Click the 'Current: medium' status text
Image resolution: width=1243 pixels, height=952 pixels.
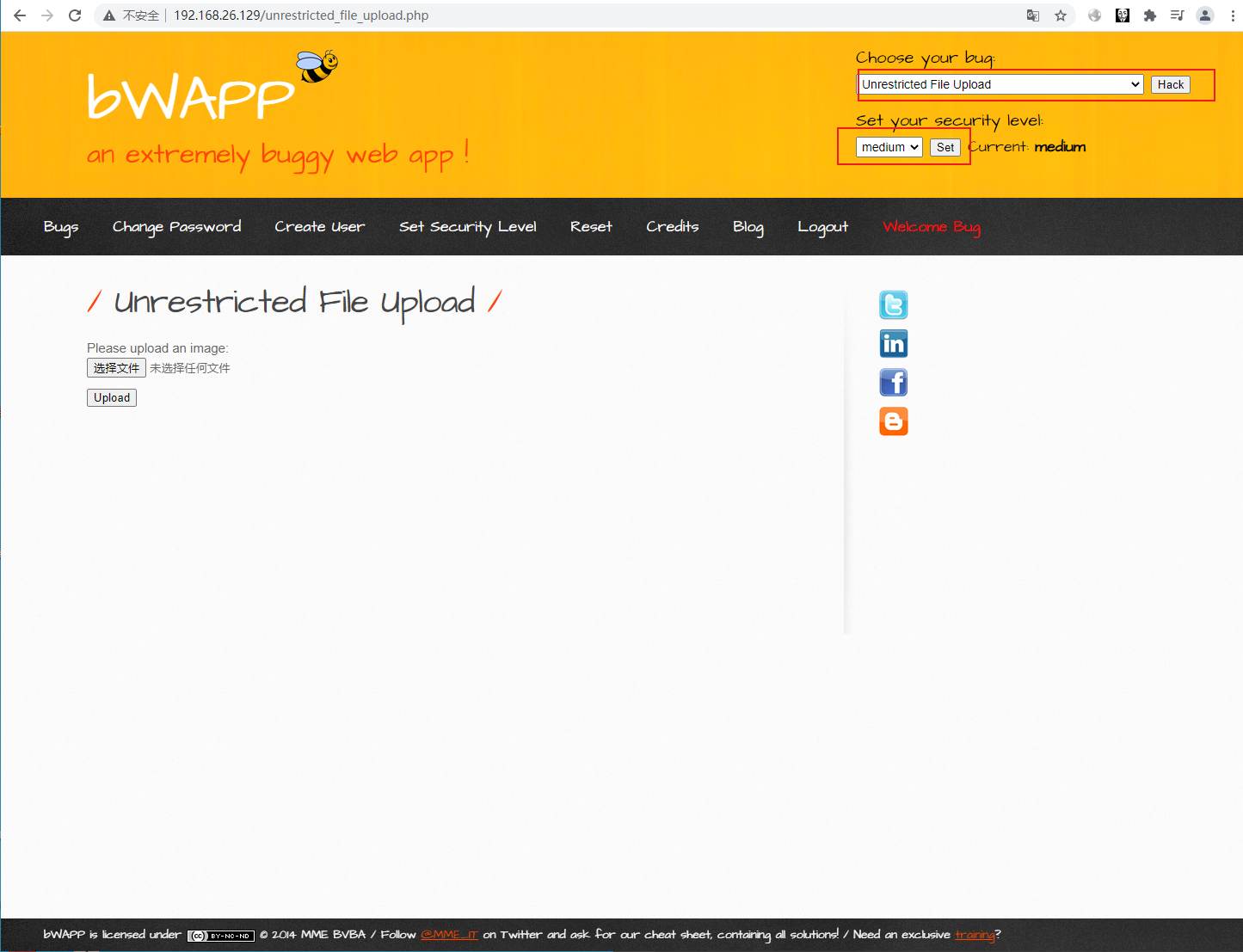point(1027,147)
